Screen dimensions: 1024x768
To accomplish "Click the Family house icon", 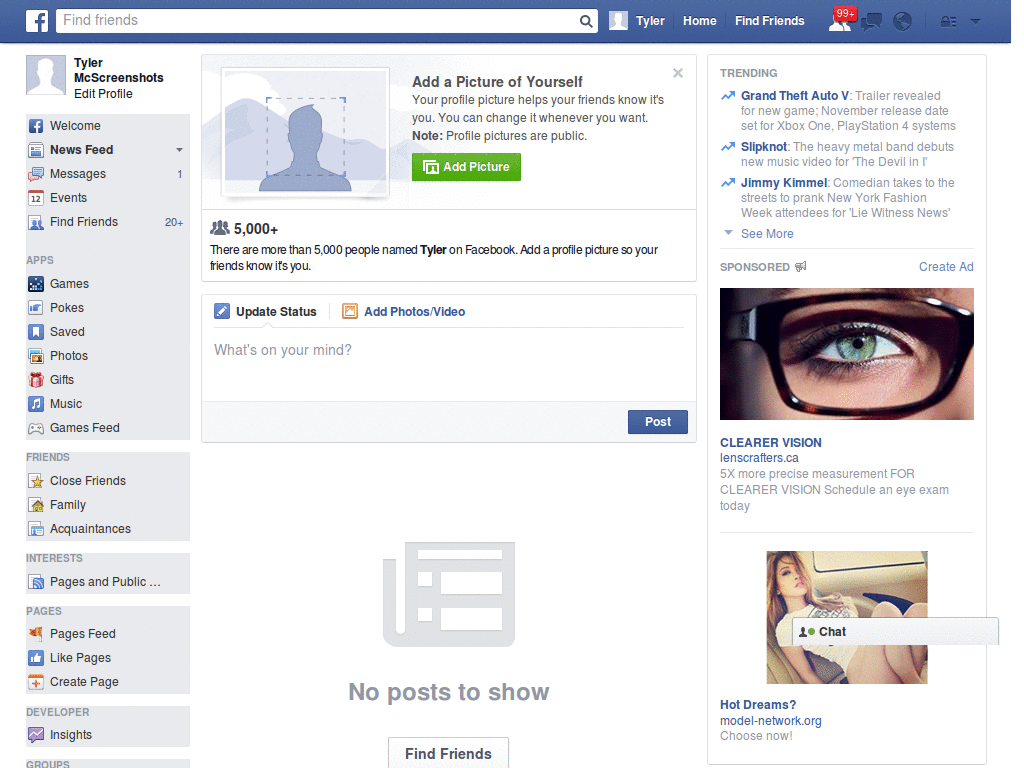I will pos(36,505).
